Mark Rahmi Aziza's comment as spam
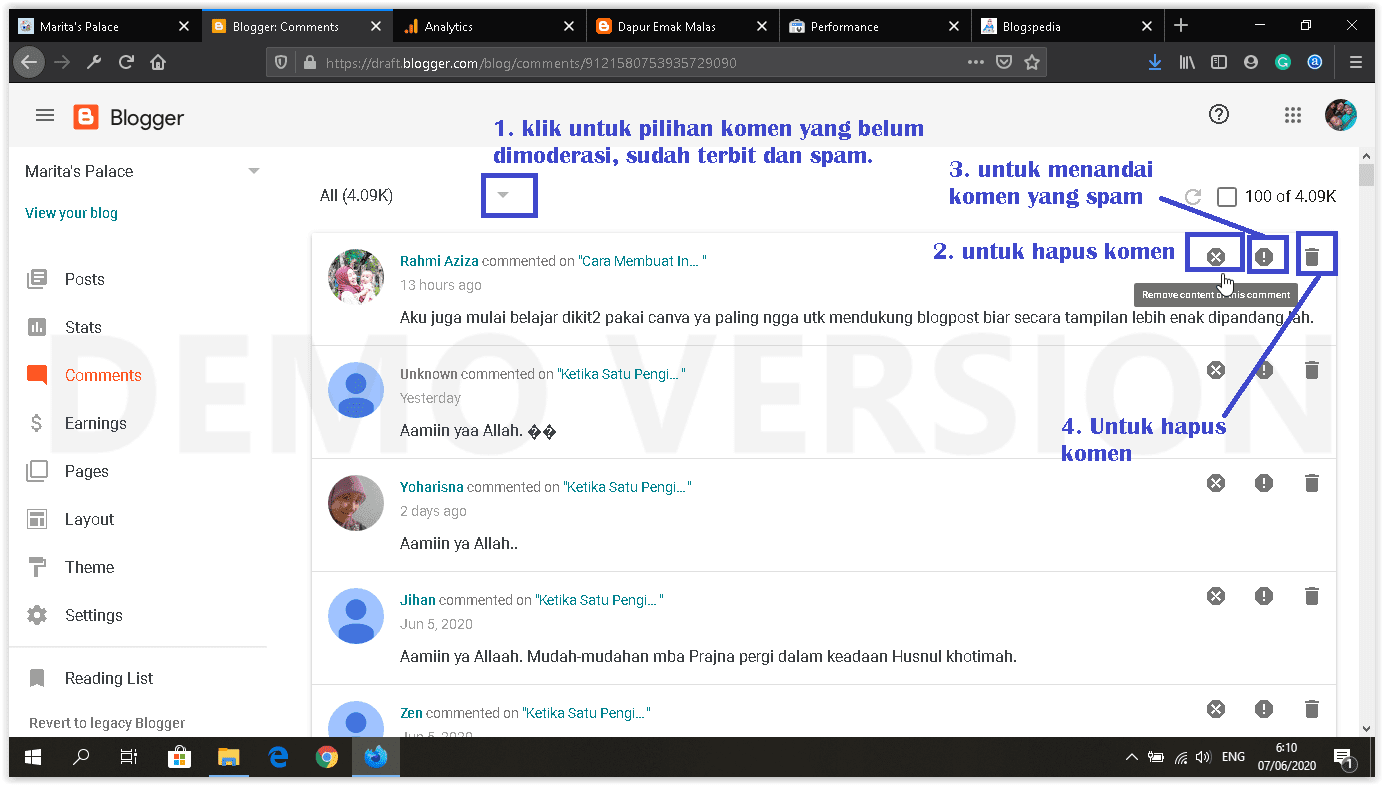1383x785 pixels. (x=1264, y=257)
